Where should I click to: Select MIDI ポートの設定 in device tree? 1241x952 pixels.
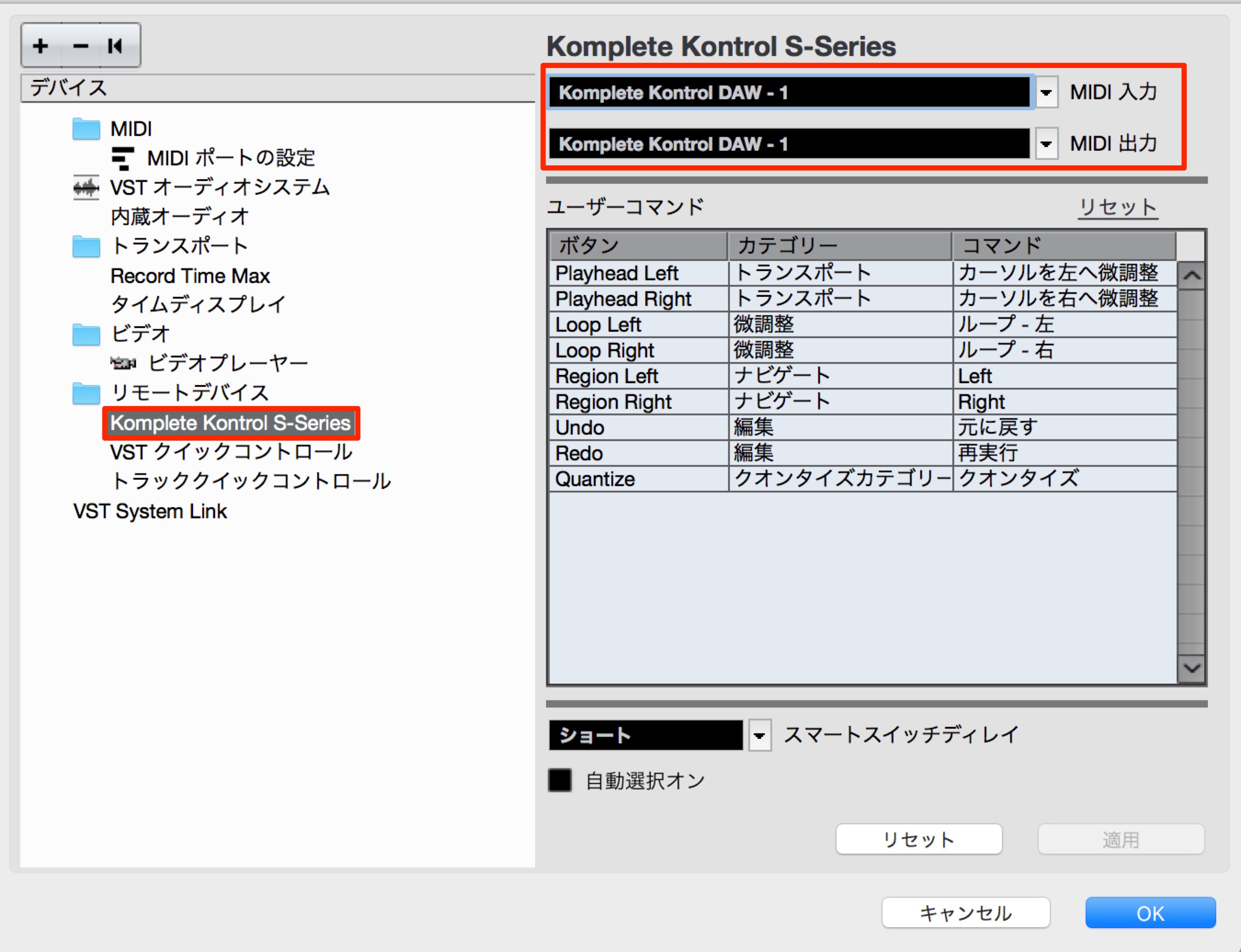pos(231,158)
